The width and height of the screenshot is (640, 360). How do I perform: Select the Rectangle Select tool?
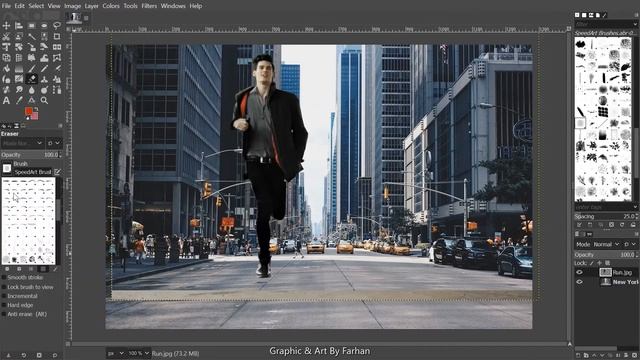(31, 26)
